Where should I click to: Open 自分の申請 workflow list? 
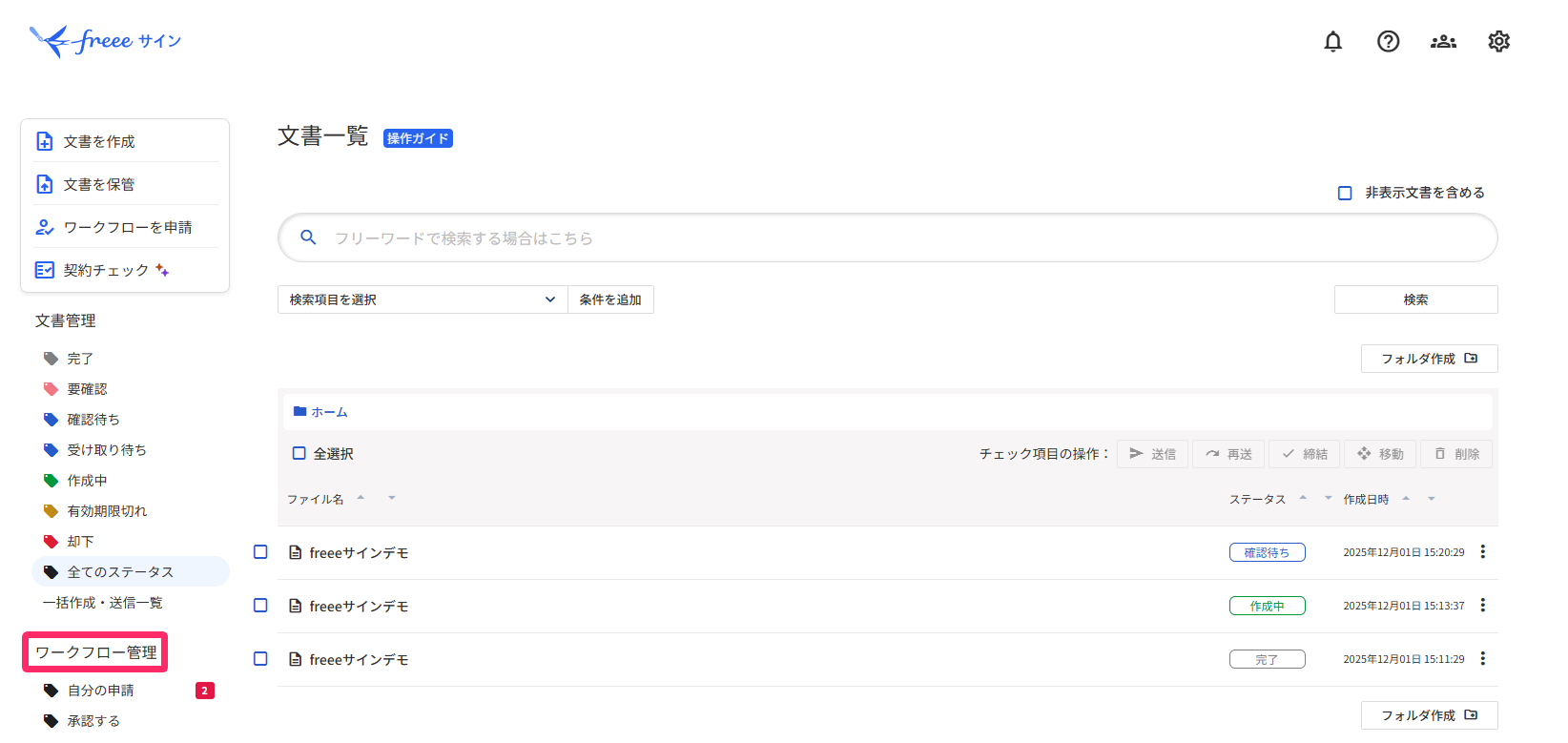tap(100, 691)
